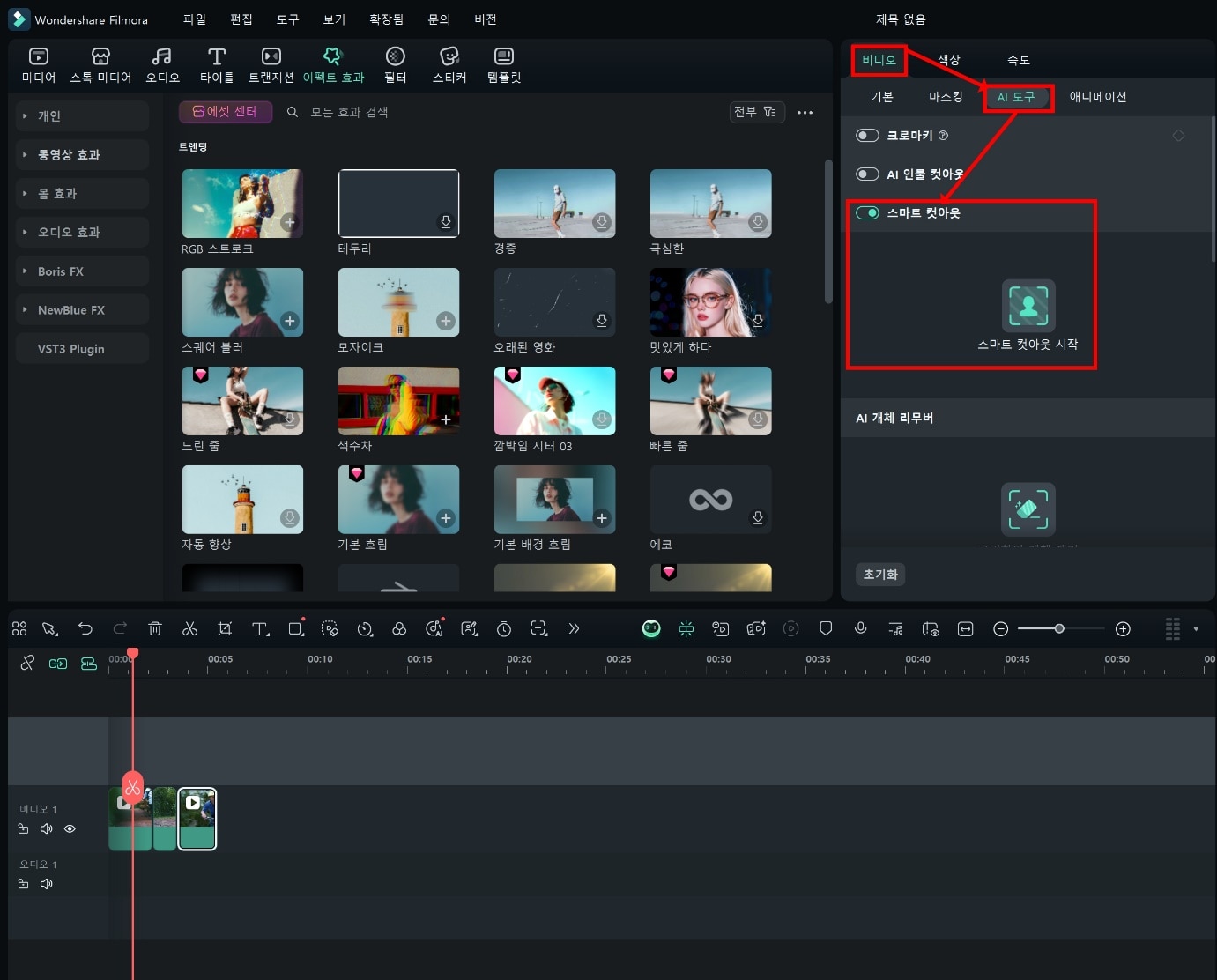Viewport: 1217px width, 980px height.
Task: Open the 전부 filter dropdown
Action: 756,112
